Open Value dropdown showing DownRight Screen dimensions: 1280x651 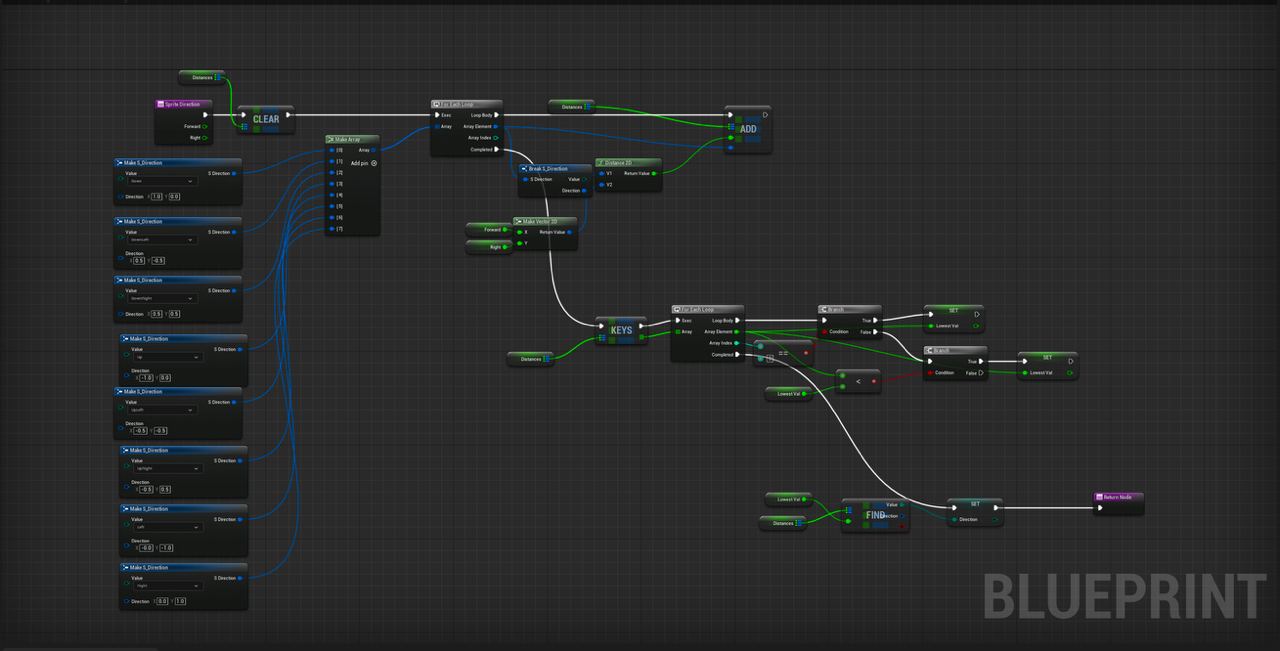tap(163, 298)
